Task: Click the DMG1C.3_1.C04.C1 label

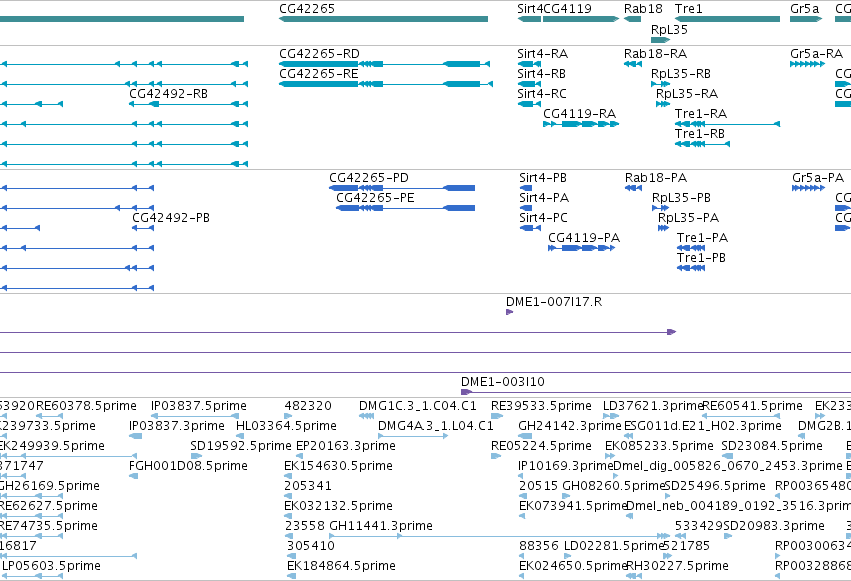Action: point(418,406)
